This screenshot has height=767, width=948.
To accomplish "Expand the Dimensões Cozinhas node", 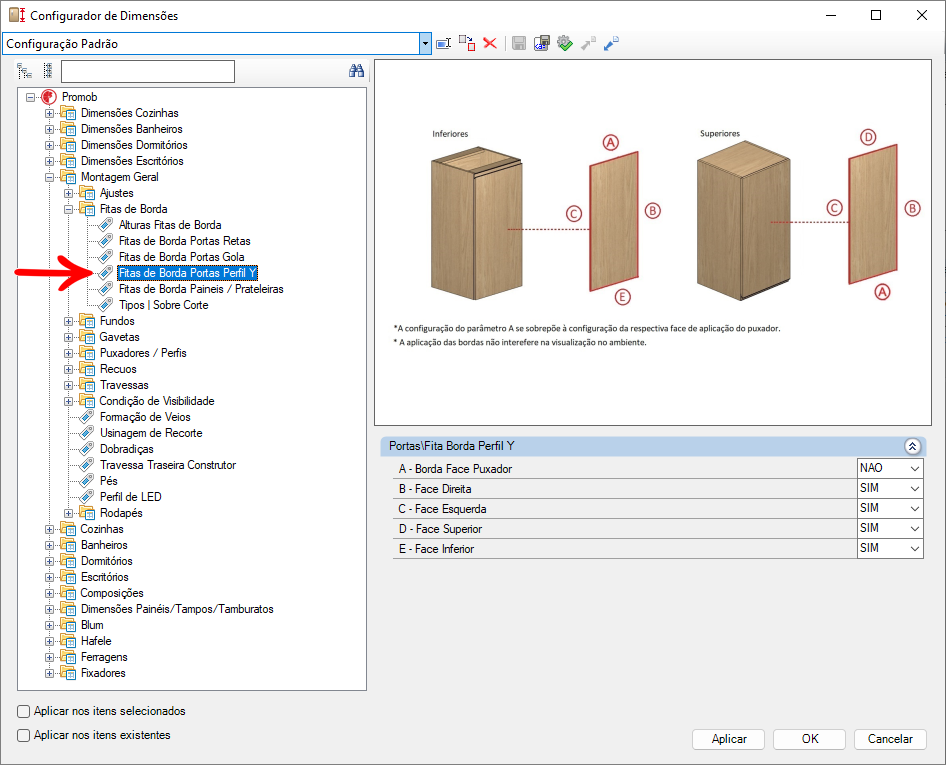I will [50, 113].
